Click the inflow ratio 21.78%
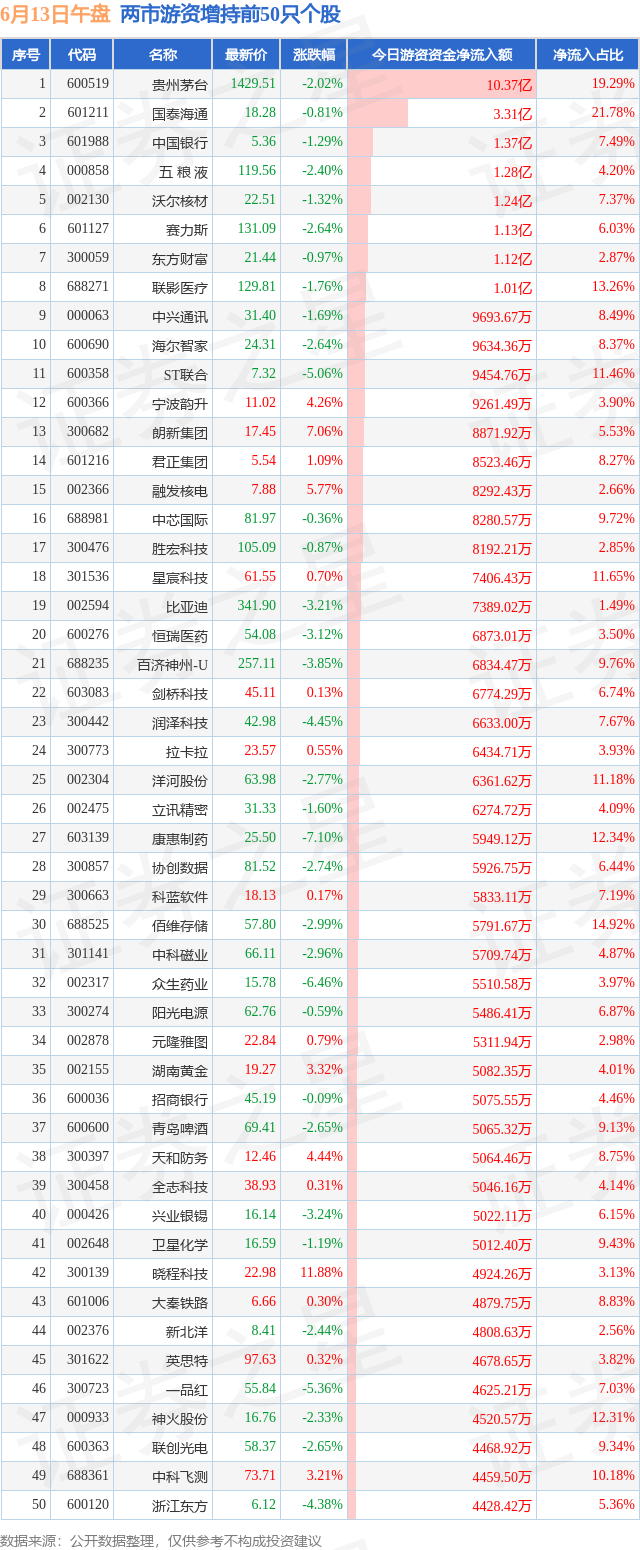Image resolution: width=640 pixels, height=1550 pixels. coord(613,113)
